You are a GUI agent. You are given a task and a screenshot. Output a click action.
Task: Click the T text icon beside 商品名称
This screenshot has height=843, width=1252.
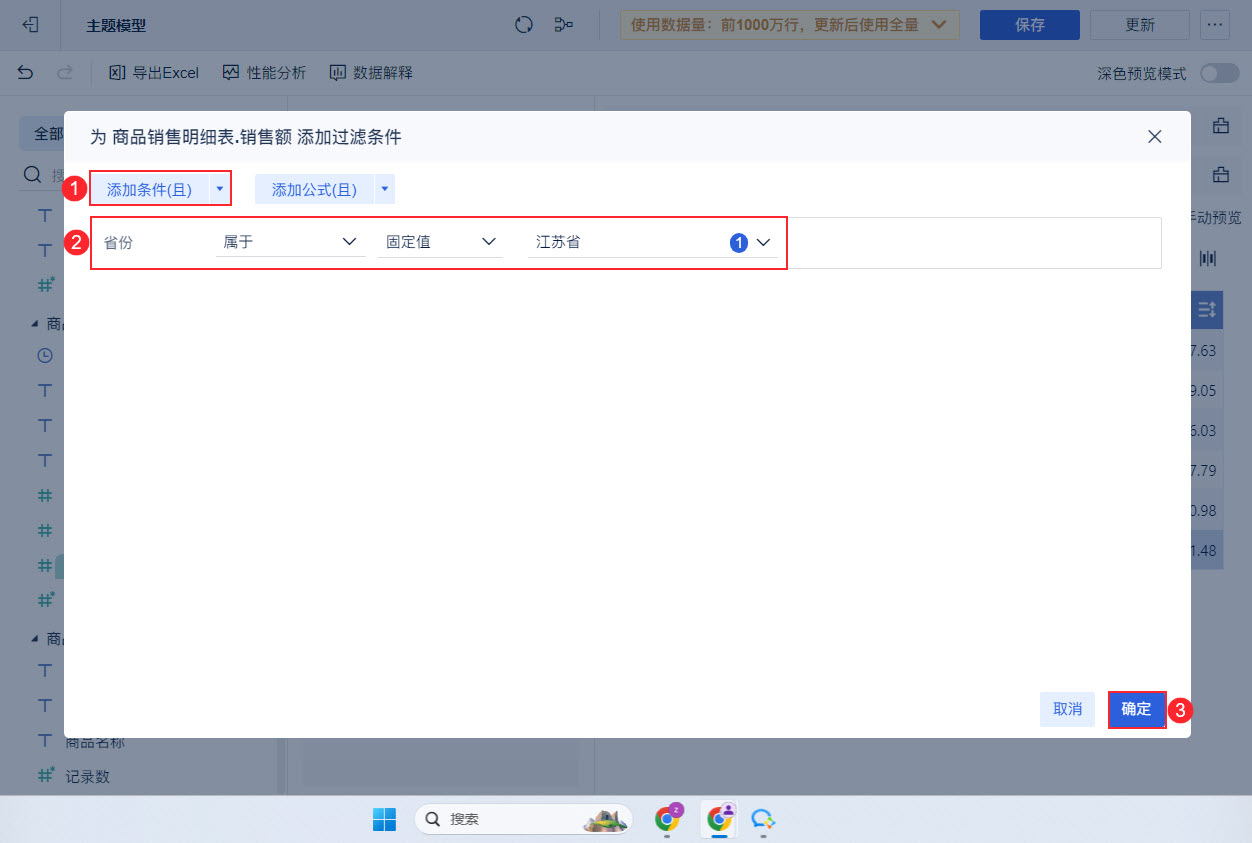coord(44,741)
